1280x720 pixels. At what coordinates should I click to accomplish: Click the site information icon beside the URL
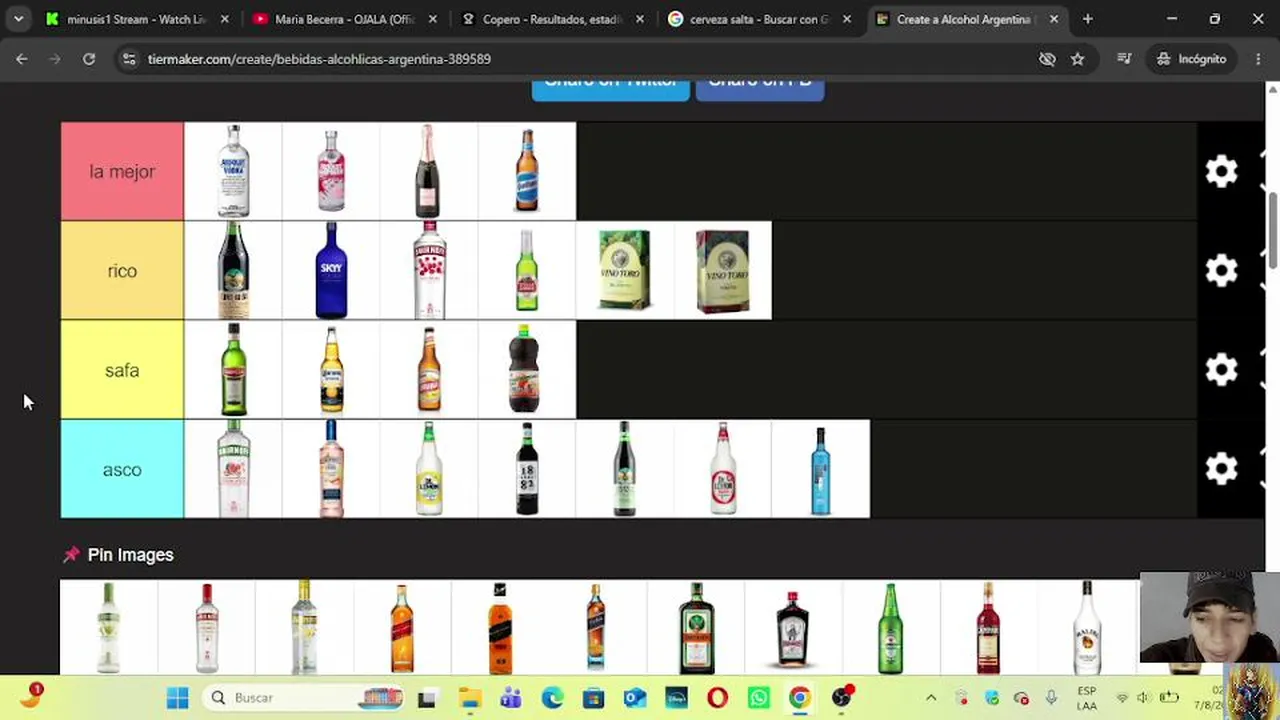click(x=128, y=59)
